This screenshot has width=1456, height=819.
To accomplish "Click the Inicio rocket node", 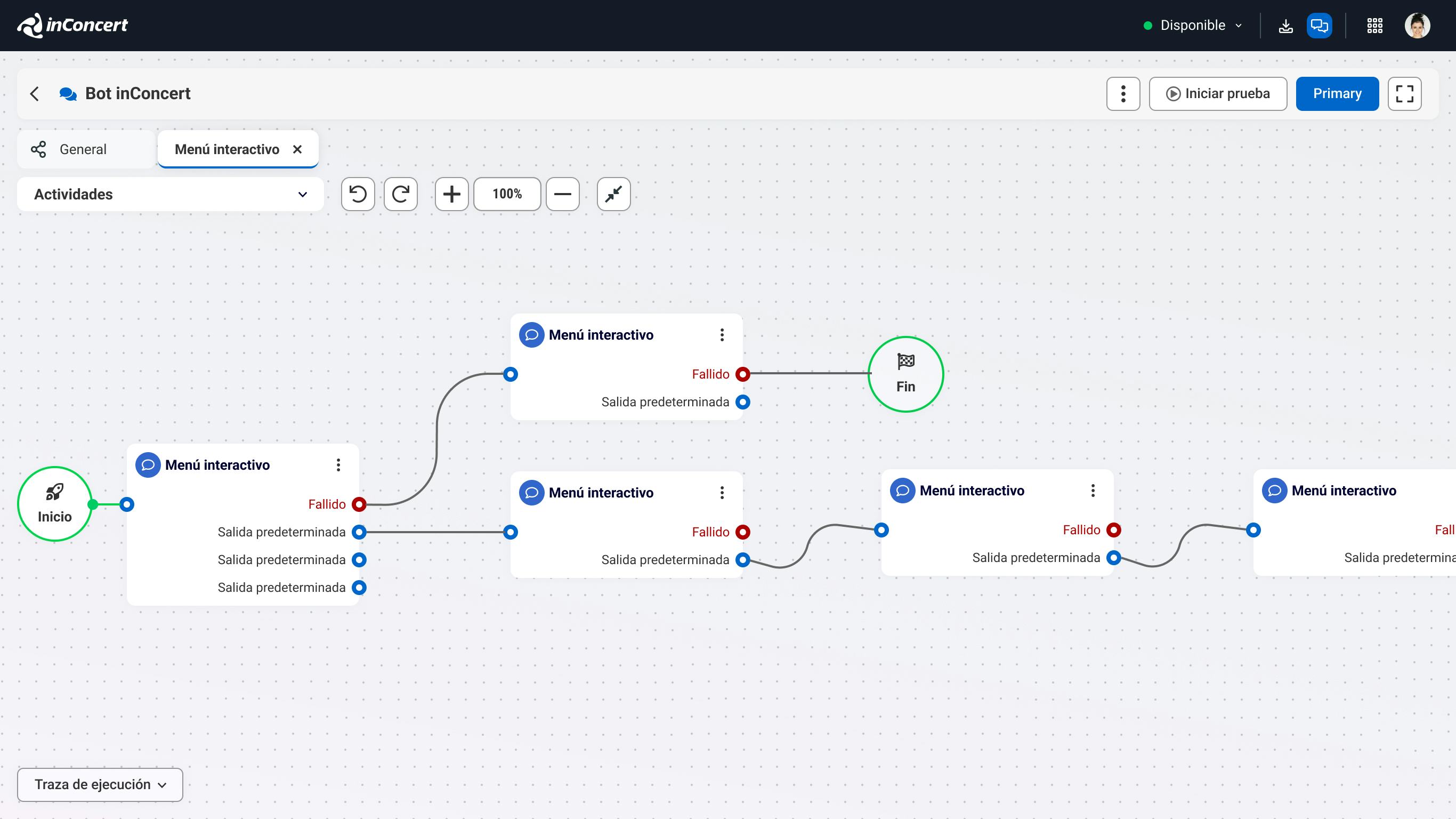I will 54,503.
